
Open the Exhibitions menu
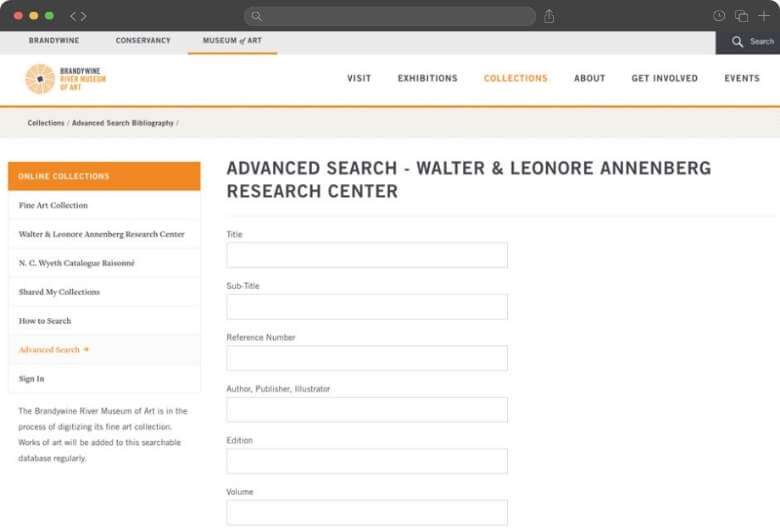point(427,78)
